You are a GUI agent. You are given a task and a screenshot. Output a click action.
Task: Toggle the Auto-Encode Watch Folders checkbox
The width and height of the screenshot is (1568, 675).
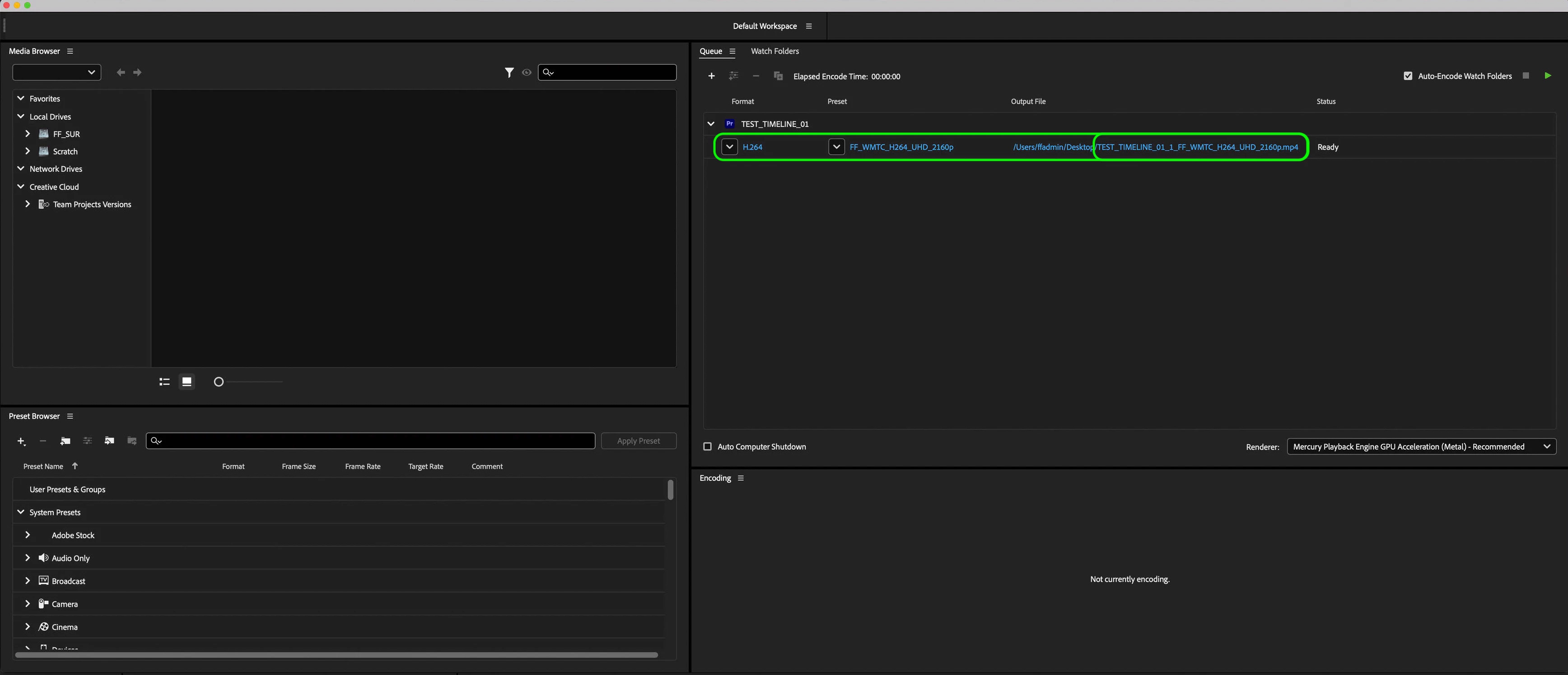(1408, 76)
